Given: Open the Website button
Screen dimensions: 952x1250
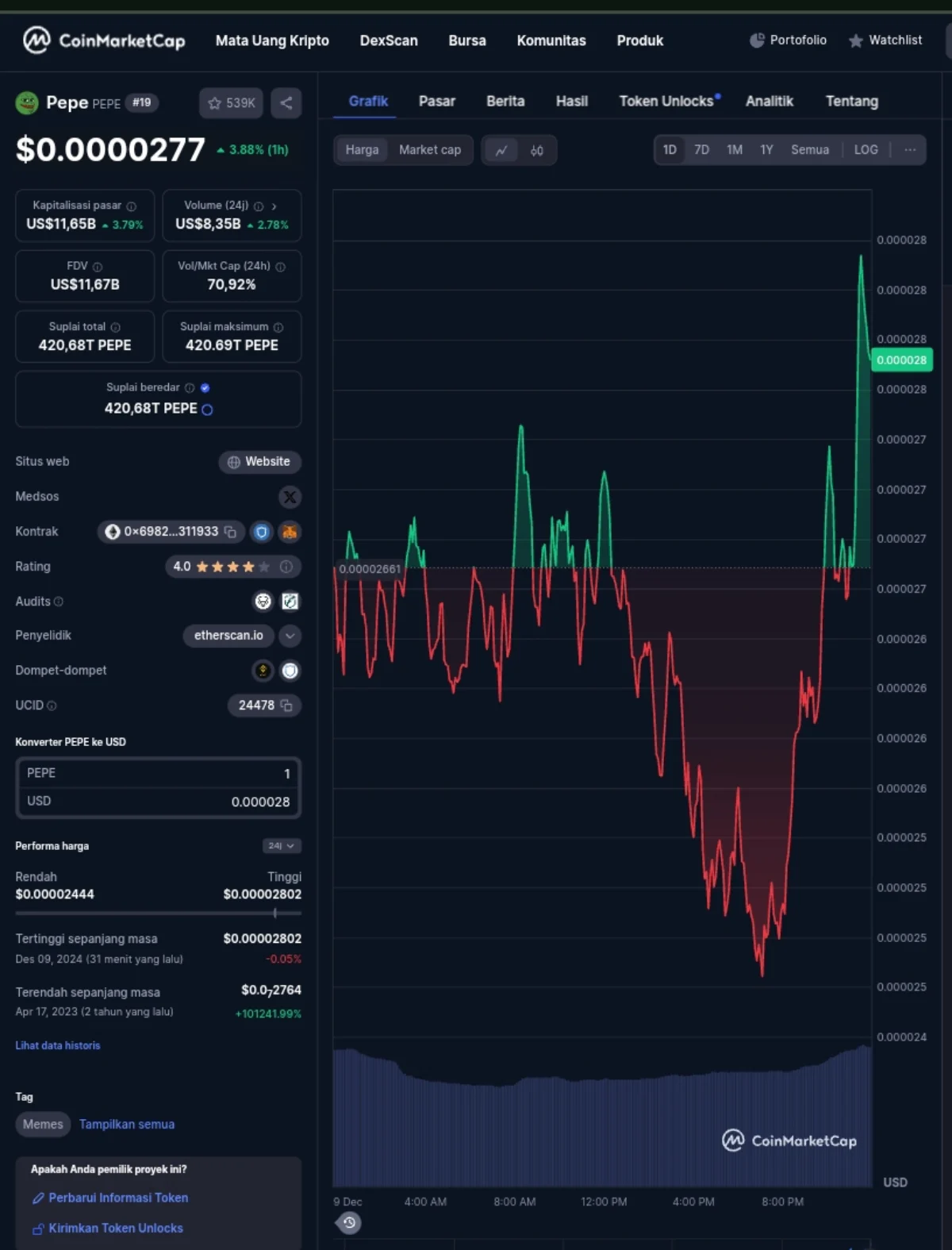Looking at the screenshot, I should 259,462.
